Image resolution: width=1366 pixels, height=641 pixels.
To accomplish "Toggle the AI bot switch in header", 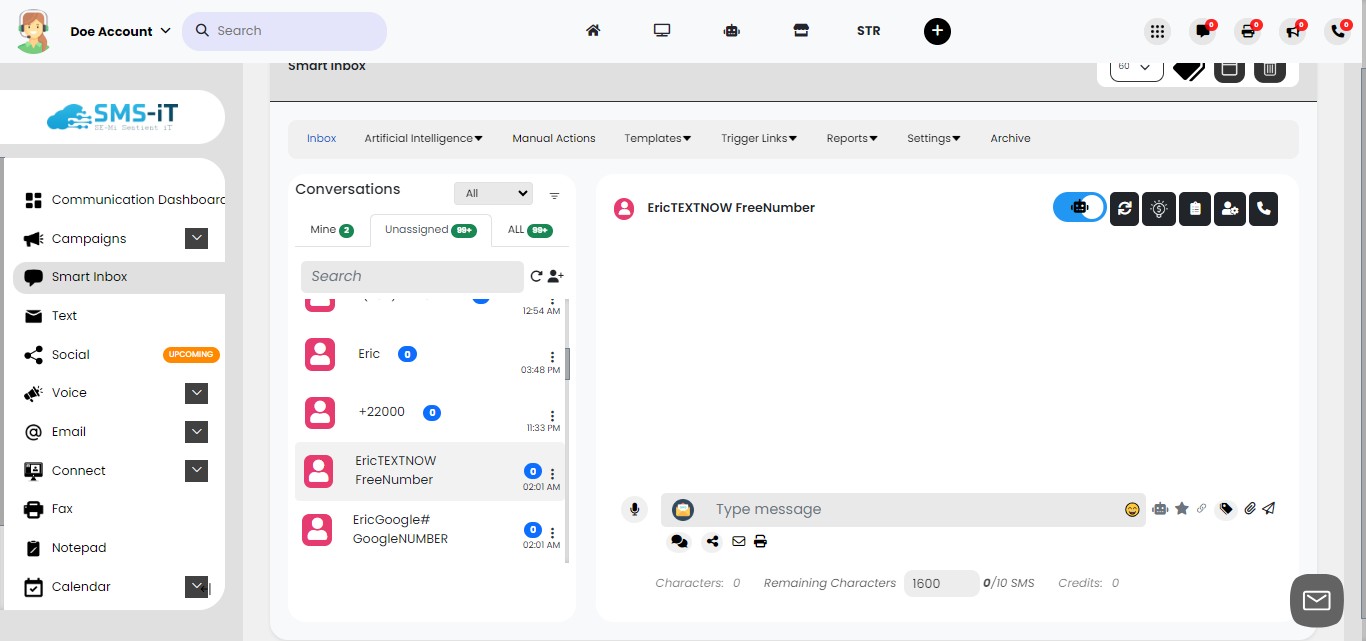I will (1079, 209).
